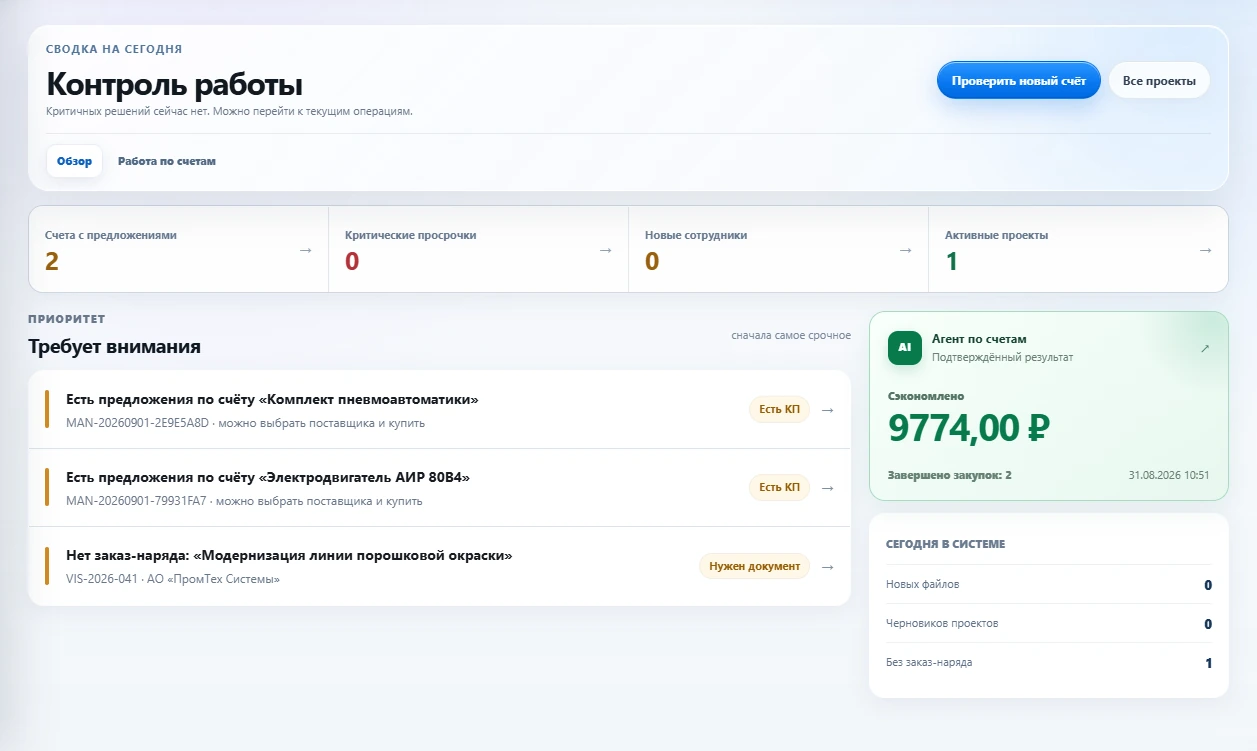Open Есть предложения по счёту «Комплект пневмоавтоматики»
Image resolution: width=1257 pixels, height=751 pixels.
(x=272, y=400)
